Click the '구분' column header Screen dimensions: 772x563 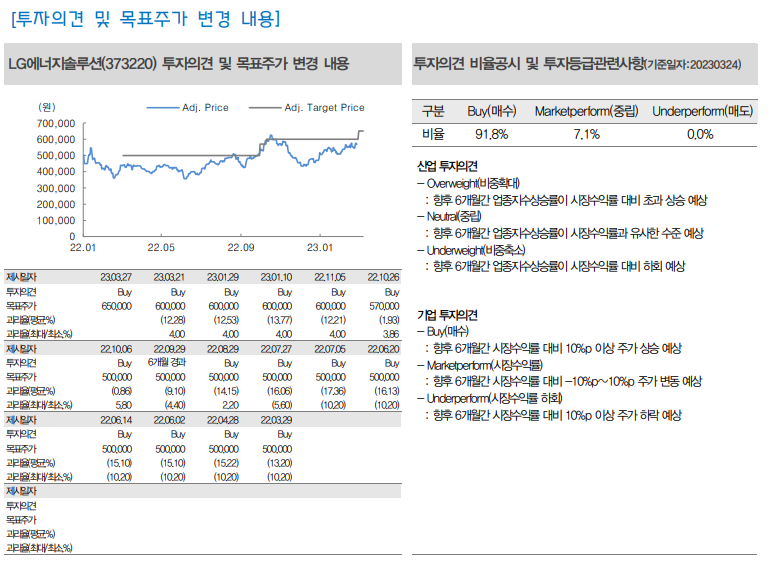tap(433, 112)
